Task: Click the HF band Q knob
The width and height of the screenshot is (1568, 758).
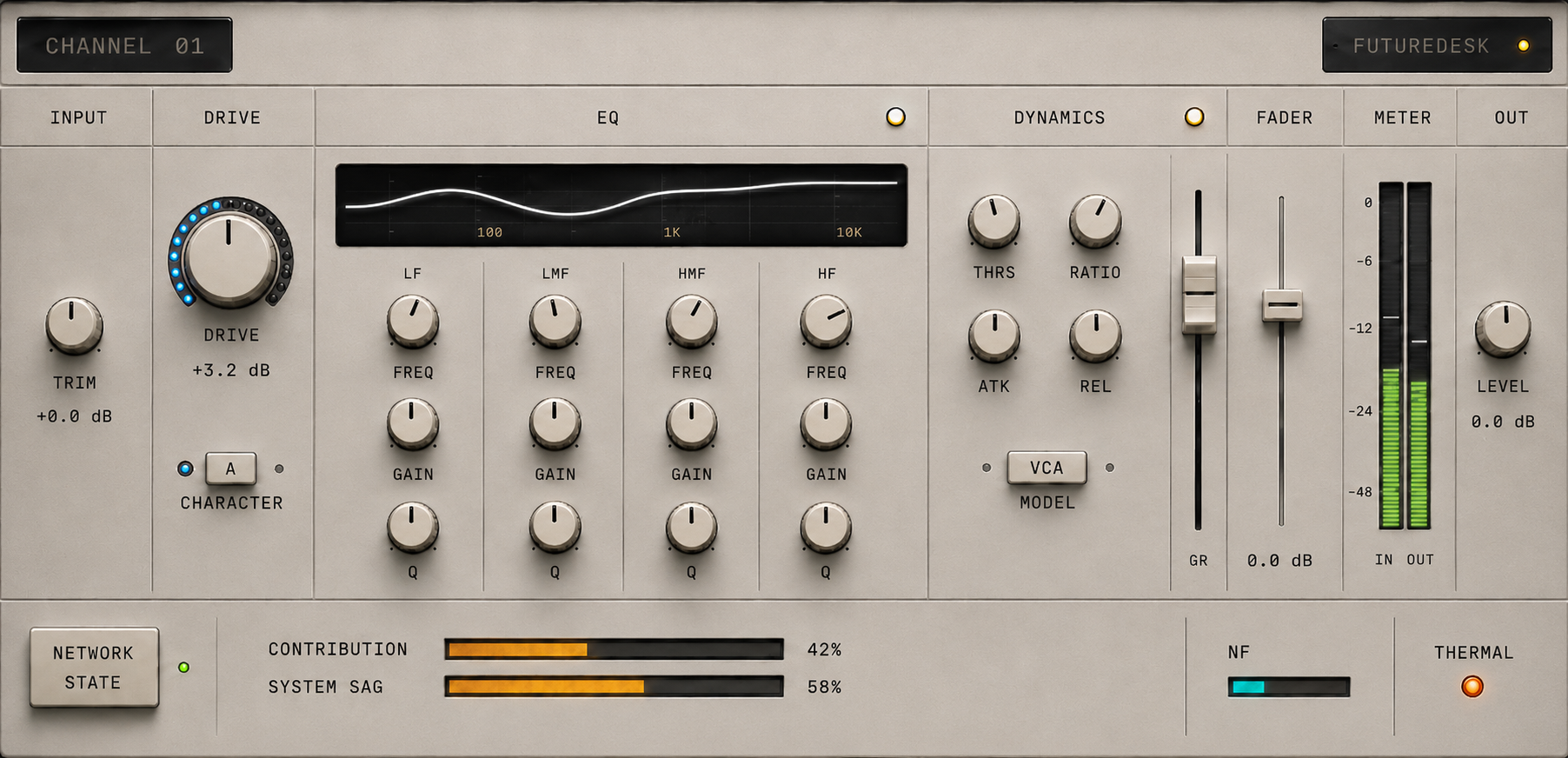Action: 826,528
